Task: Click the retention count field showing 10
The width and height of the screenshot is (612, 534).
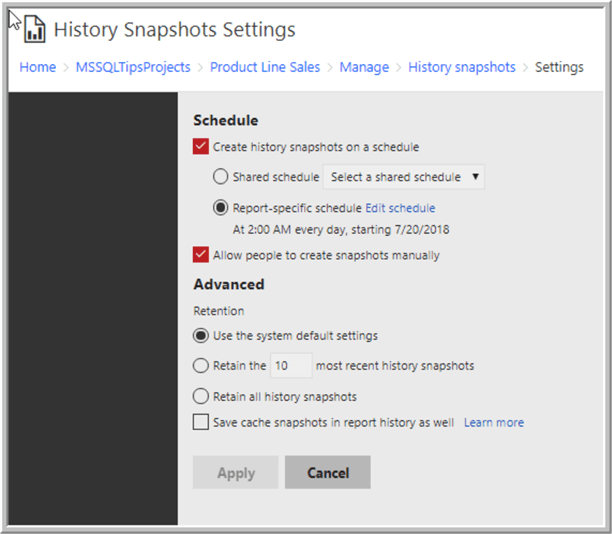Action: (291, 365)
